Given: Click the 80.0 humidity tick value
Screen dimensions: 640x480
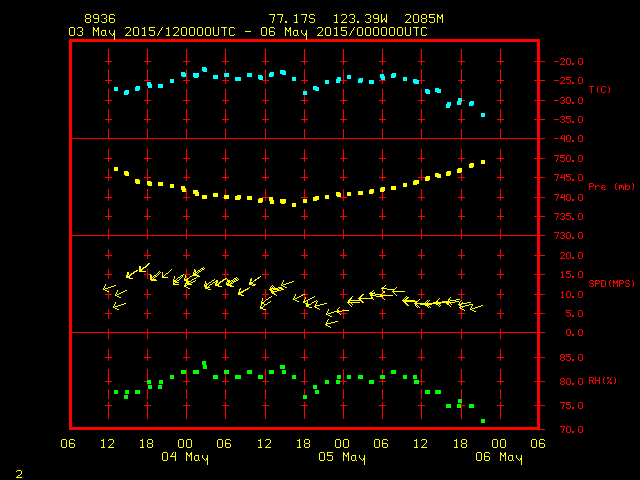Looking at the screenshot, I should point(571,382).
